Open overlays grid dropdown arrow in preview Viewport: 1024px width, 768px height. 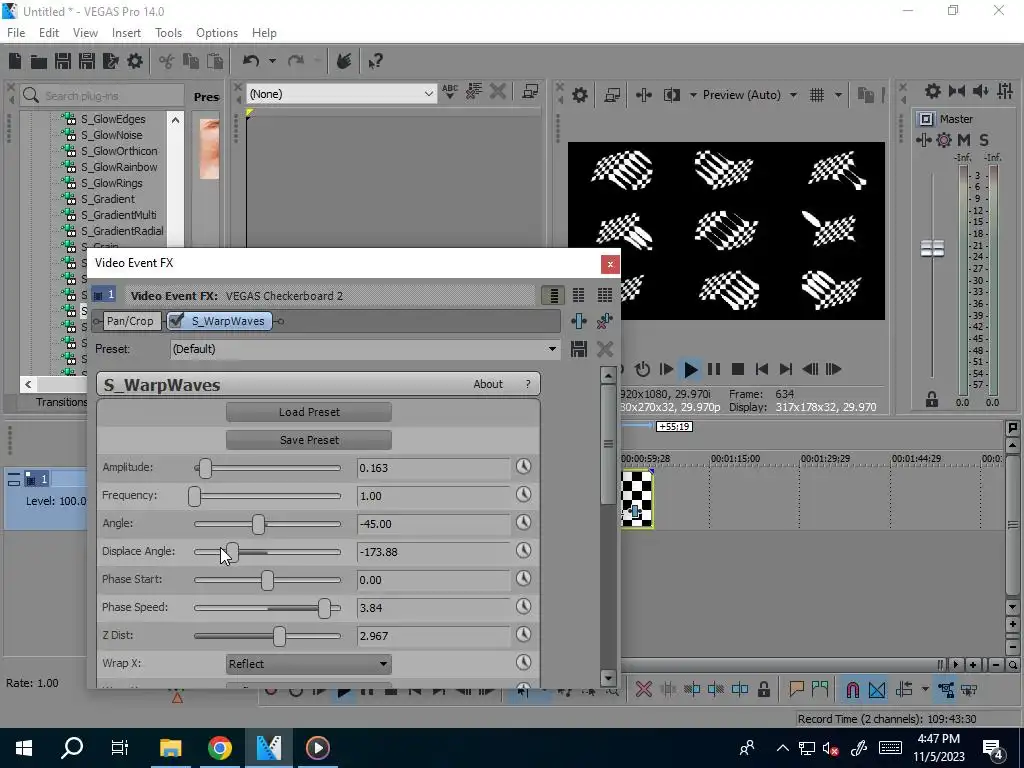[838, 95]
